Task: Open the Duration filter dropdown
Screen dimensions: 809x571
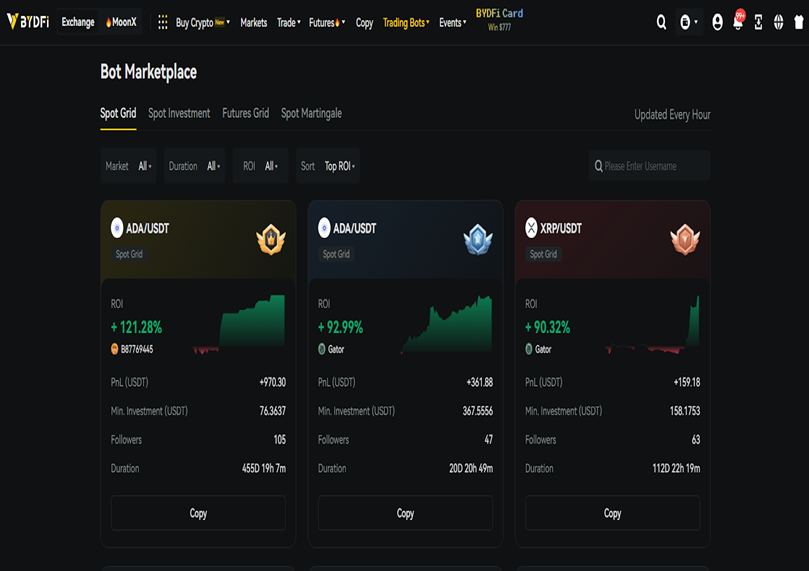Action: [194, 166]
